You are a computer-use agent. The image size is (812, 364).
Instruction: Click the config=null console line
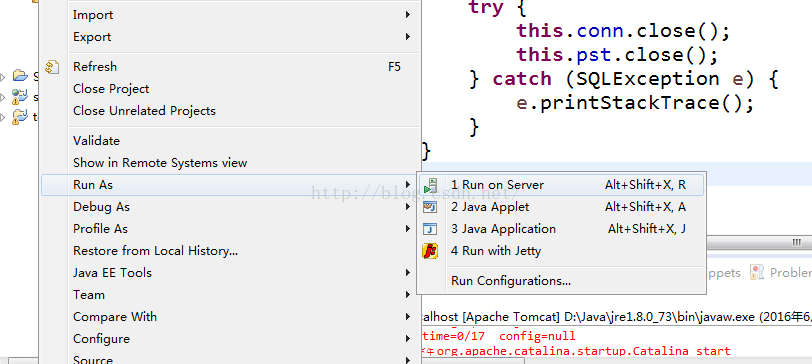(499, 336)
